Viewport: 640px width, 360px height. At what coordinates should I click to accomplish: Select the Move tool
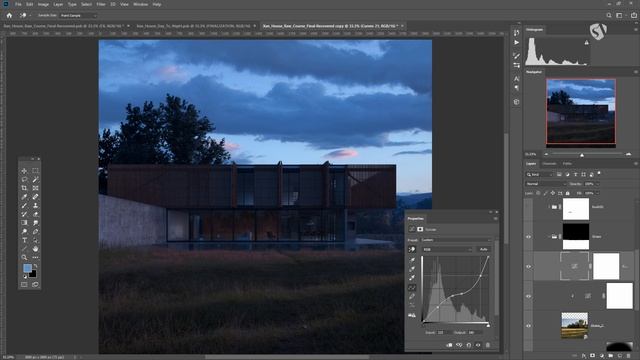pyautogui.click(x=24, y=171)
